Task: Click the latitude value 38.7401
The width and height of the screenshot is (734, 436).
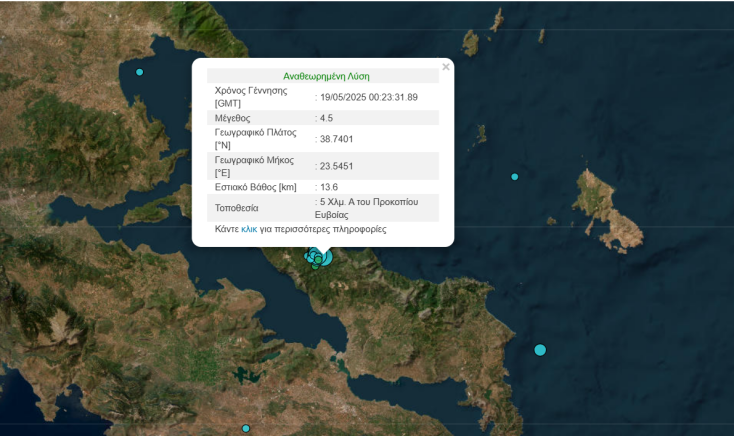Action: (337, 139)
